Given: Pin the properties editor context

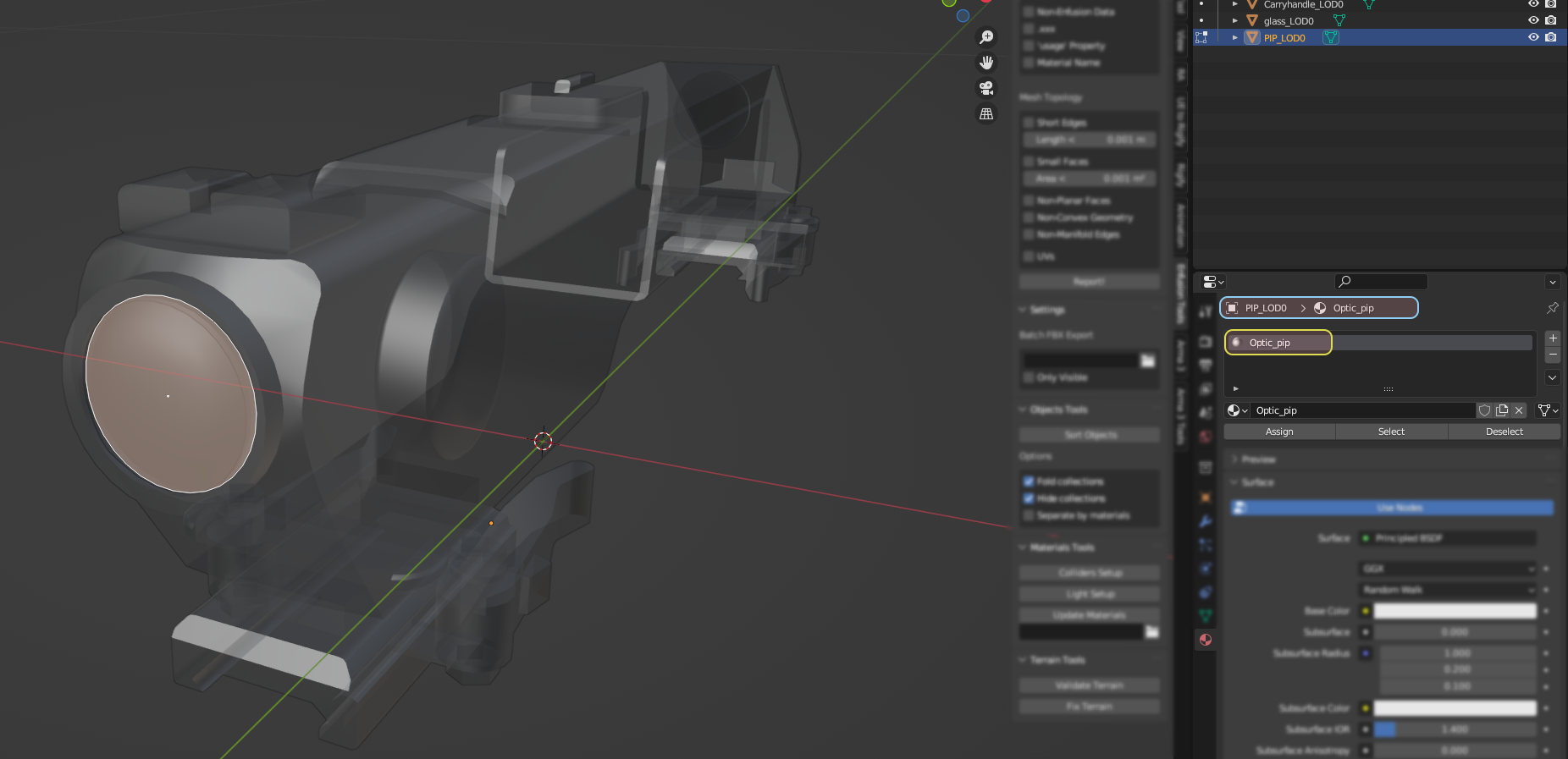Looking at the screenshot, I should point(1552,308).
